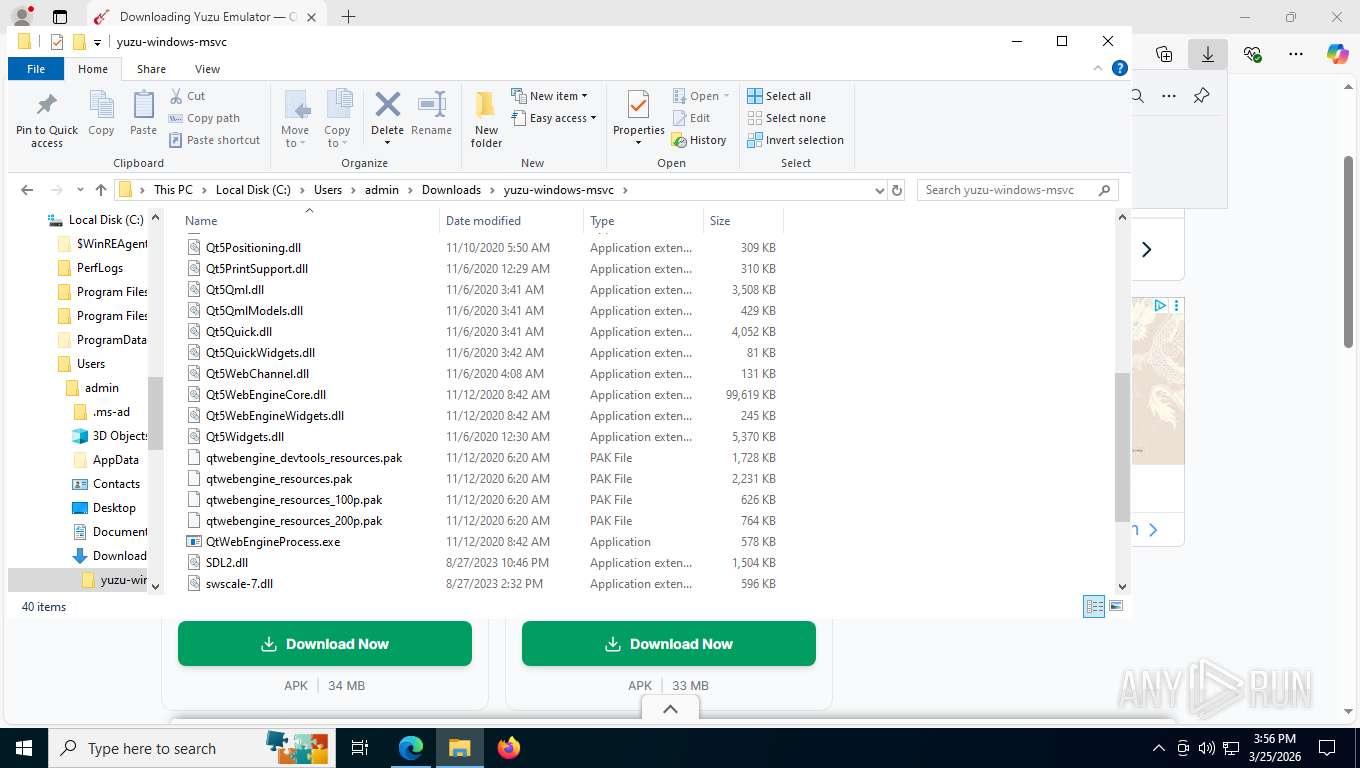Open the File ribbon tab
This screenshot has height=768, width=1360.
pyautogui.click(x=36, y=69)
